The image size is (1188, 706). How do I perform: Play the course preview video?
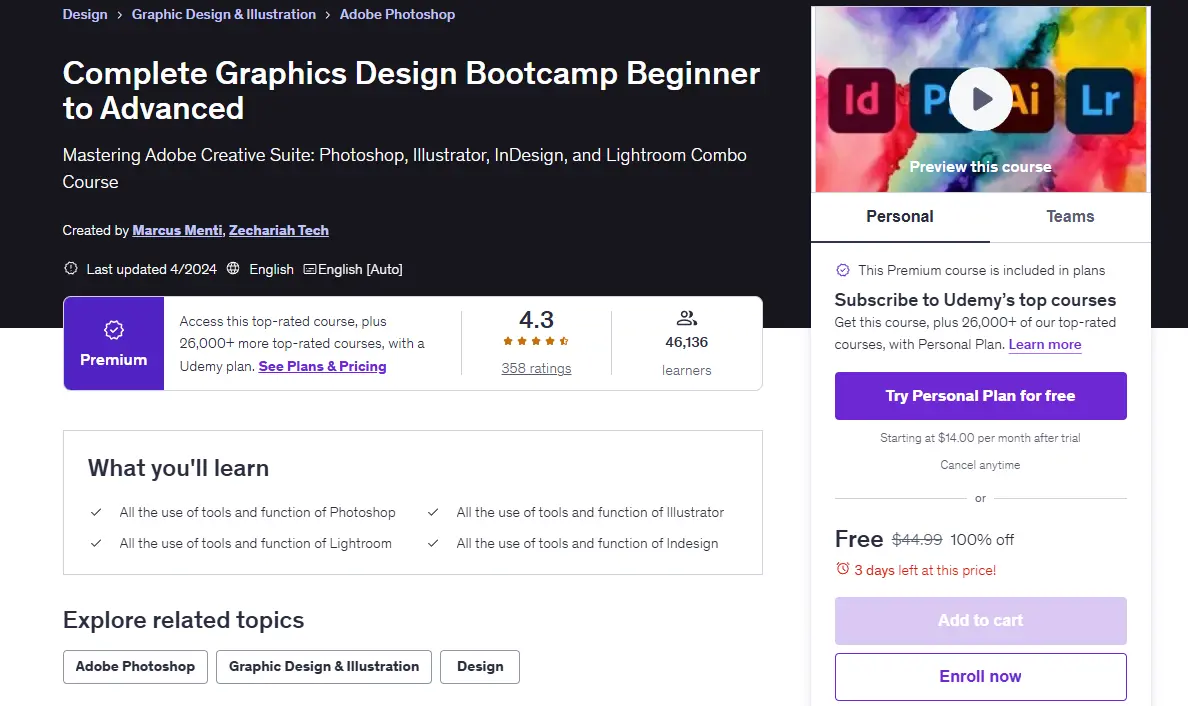point(980,99)
